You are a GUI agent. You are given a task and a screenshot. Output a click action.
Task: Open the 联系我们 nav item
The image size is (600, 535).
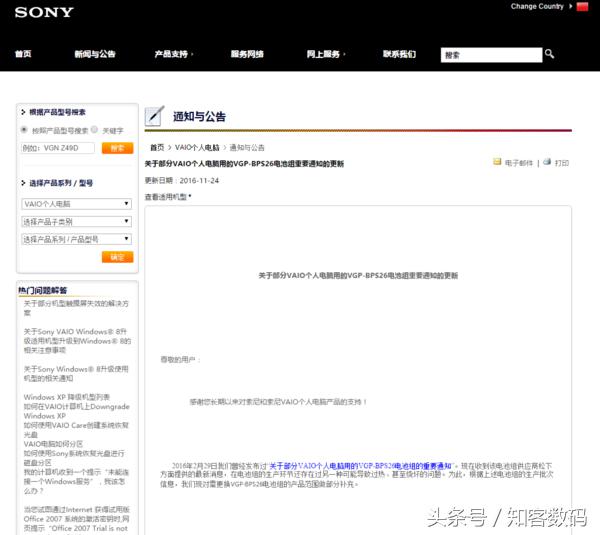tap(399, 54)
